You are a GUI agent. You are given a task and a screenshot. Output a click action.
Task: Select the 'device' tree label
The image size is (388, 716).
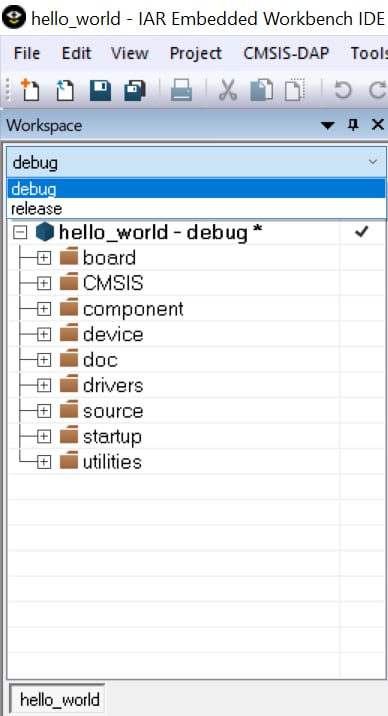click(113, 335)
